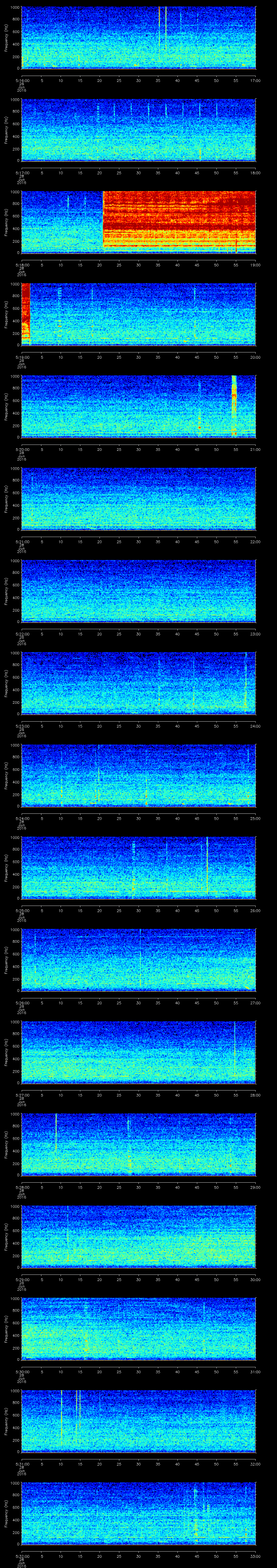
Task: Click the 5:21:00 start time label
Action: pyautogui.click(x=22, y=542)
